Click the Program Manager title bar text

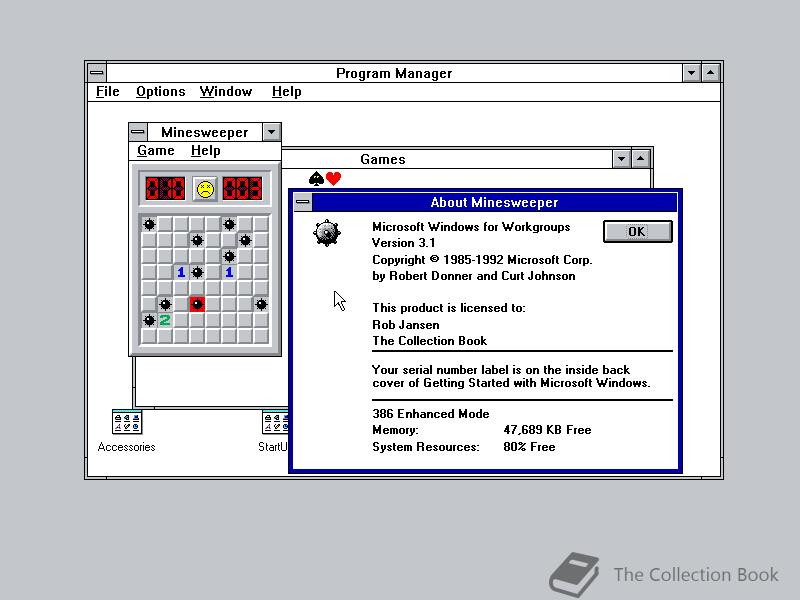pos(394,73)
